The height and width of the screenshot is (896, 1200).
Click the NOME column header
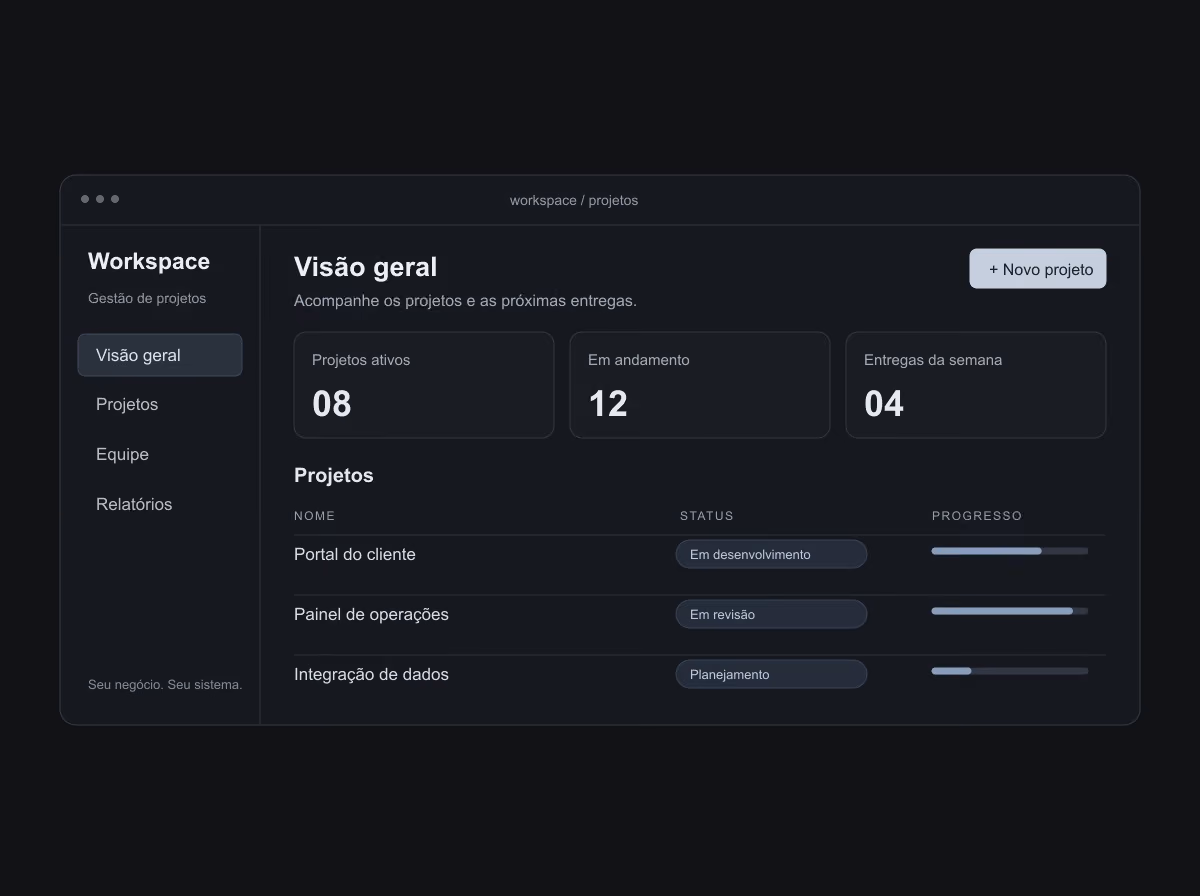315,516
